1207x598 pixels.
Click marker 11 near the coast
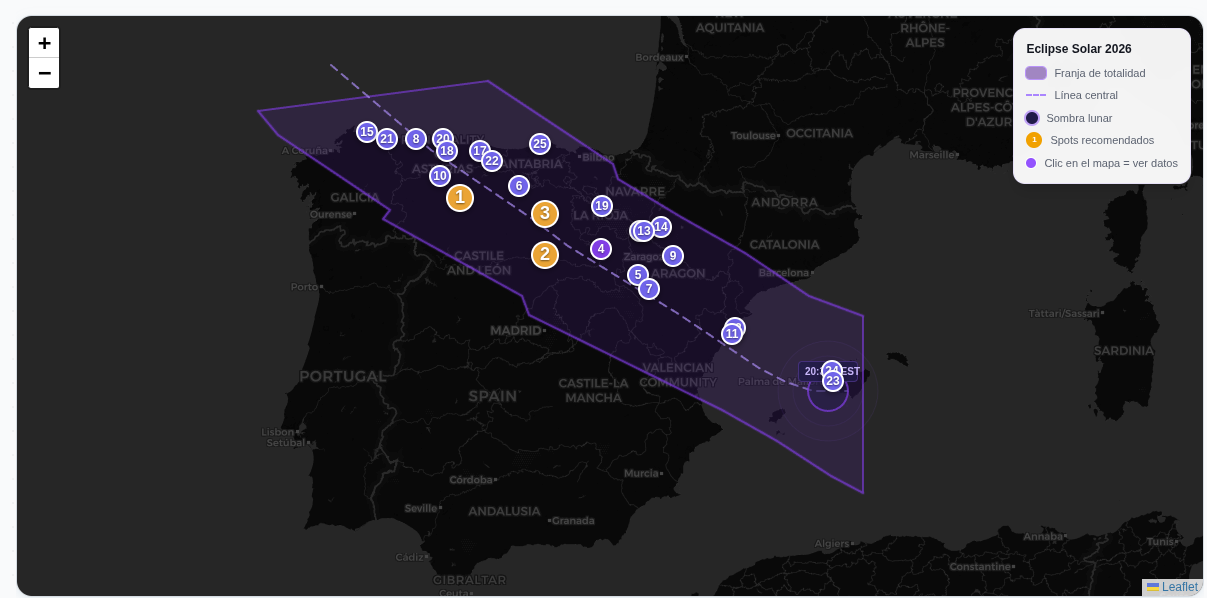(732, 333)
